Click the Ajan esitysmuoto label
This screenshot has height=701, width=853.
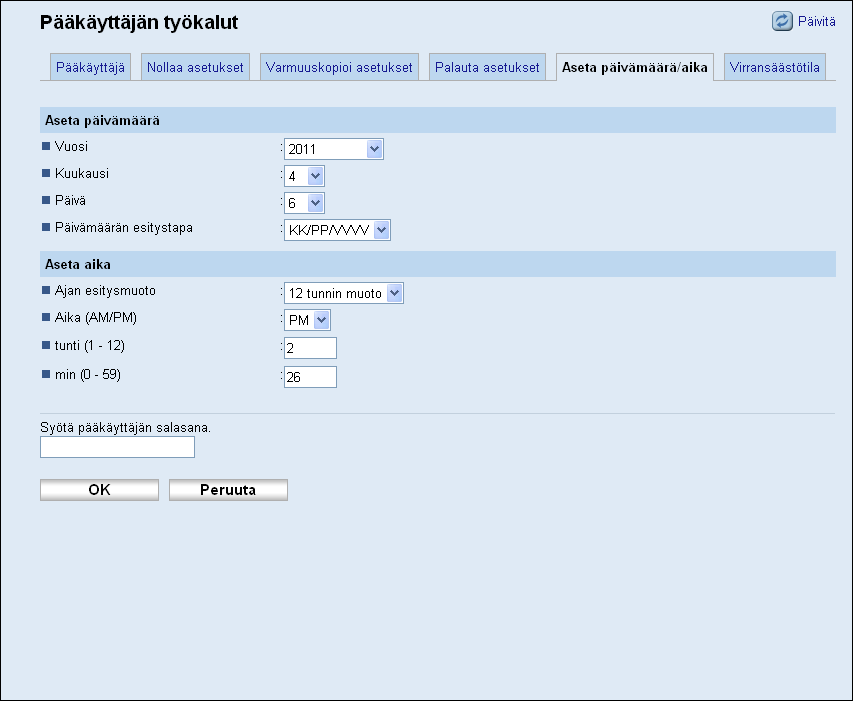pyautogui.click(x=105, y=290)
